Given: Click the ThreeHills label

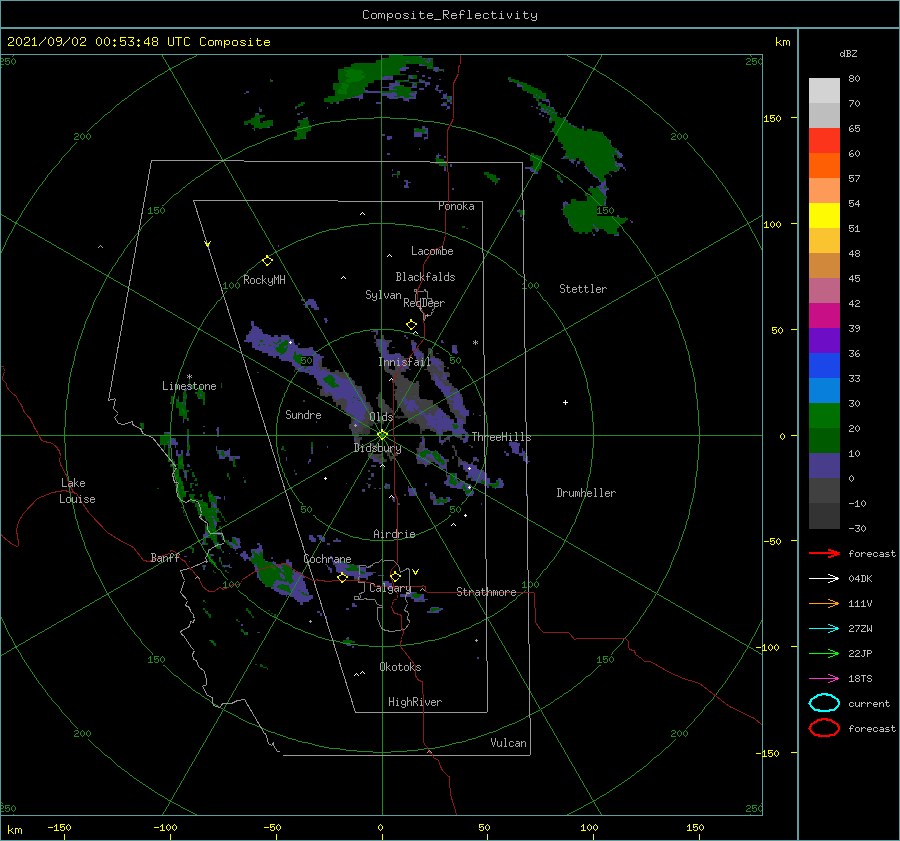Looking at the screenshot, I should click(x=501, y=437).
